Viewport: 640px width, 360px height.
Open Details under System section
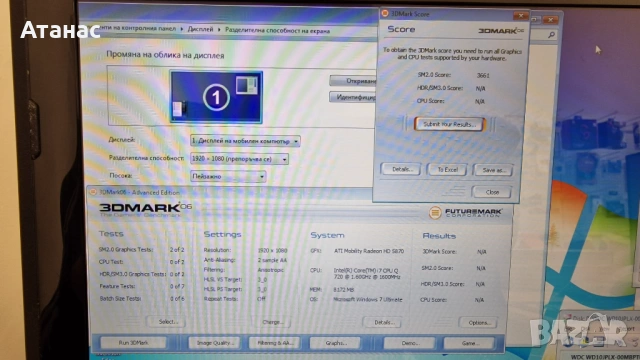click(382, 322)
